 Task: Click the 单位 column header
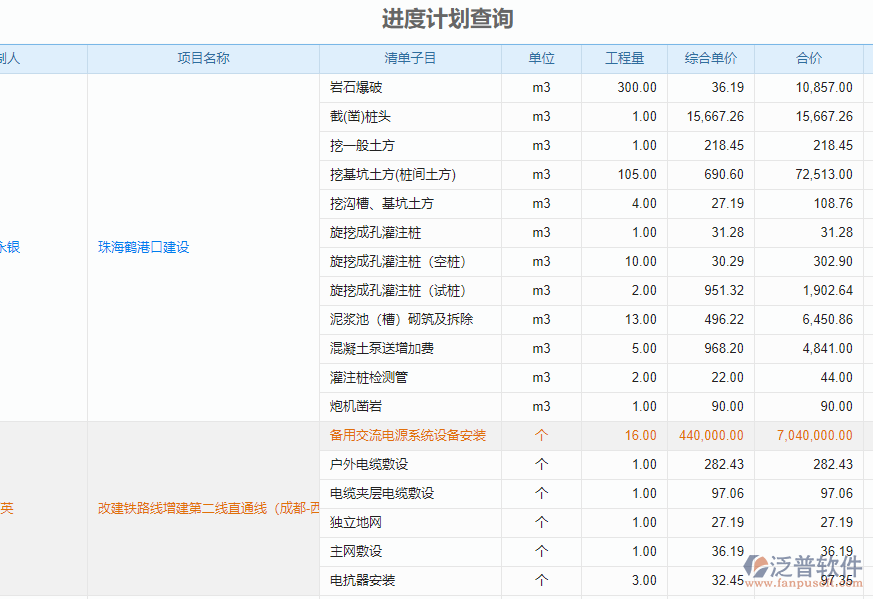point(541,58)
